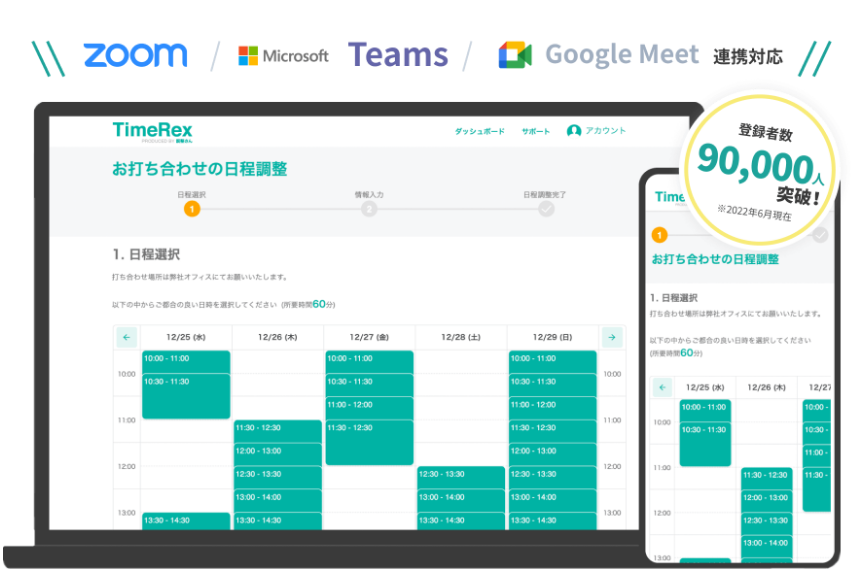Click 12/26 (木) column header on laptop
This screenshot has height=587, width=856.
point(278,337)
